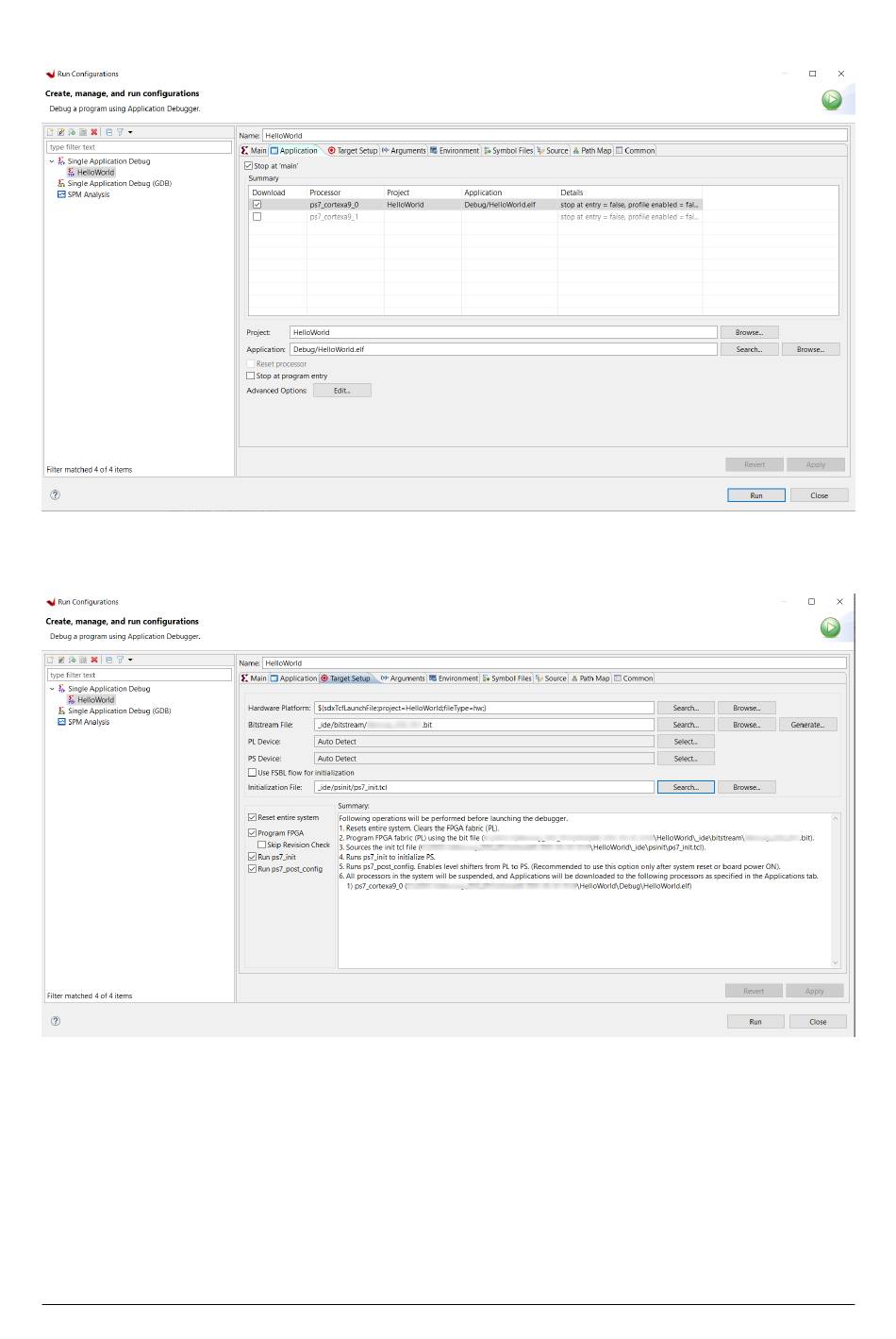Screen dimensions: 896x1339
Task: Click green run banner icon in lower dialog
Action: coord(830,627)
